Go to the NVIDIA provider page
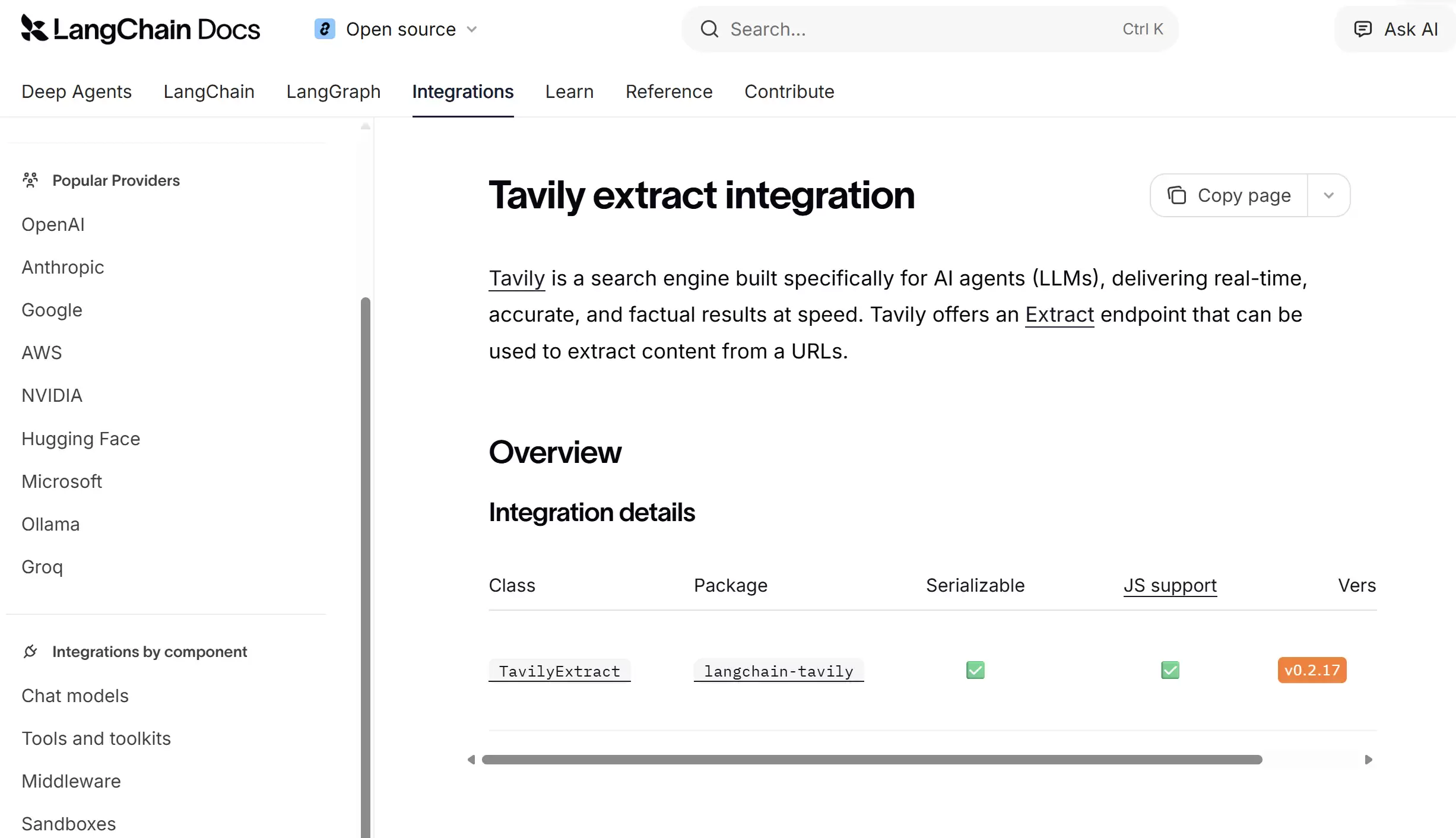Screen dimensions: 1456x838 coord(52,395)
